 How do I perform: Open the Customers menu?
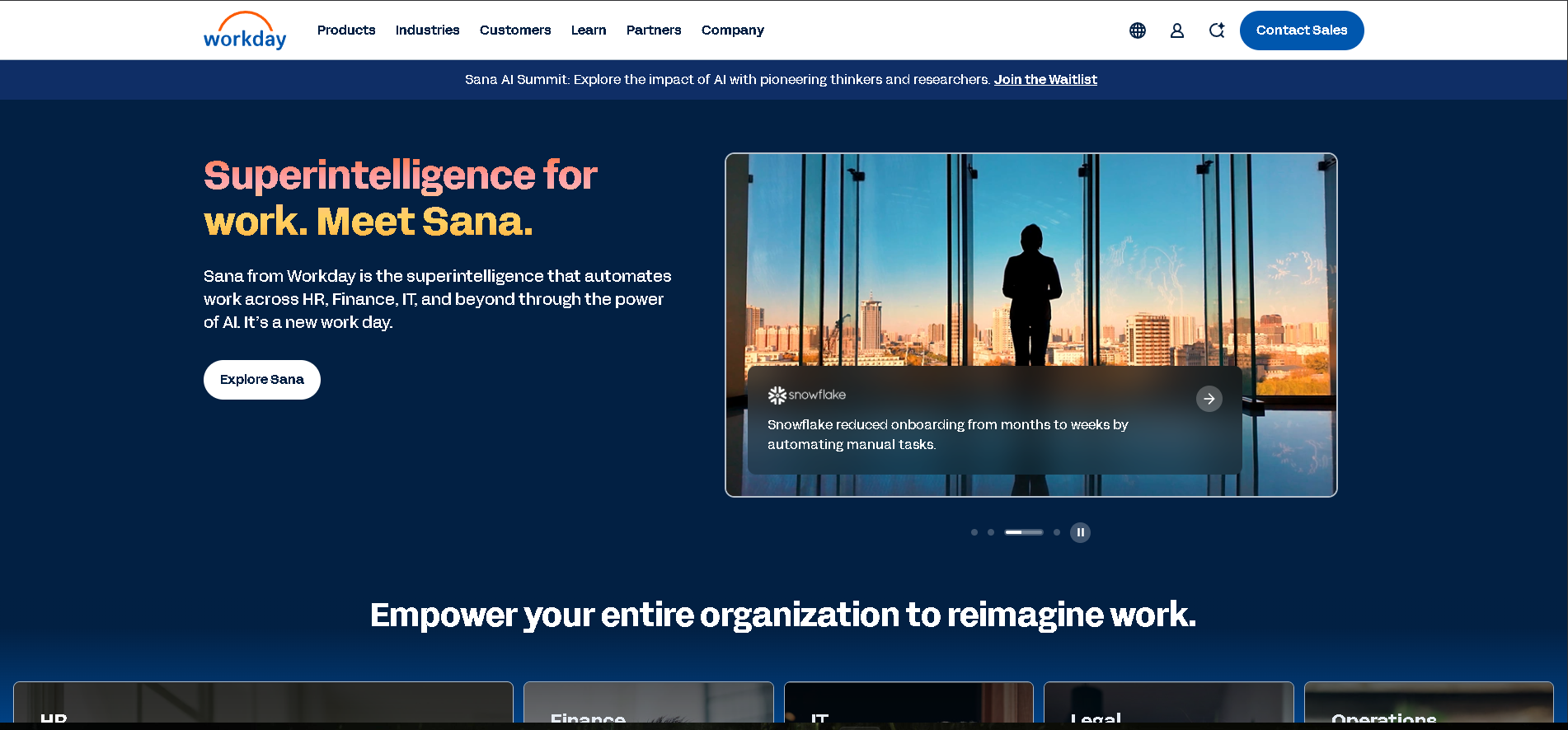tap(515, 30)
